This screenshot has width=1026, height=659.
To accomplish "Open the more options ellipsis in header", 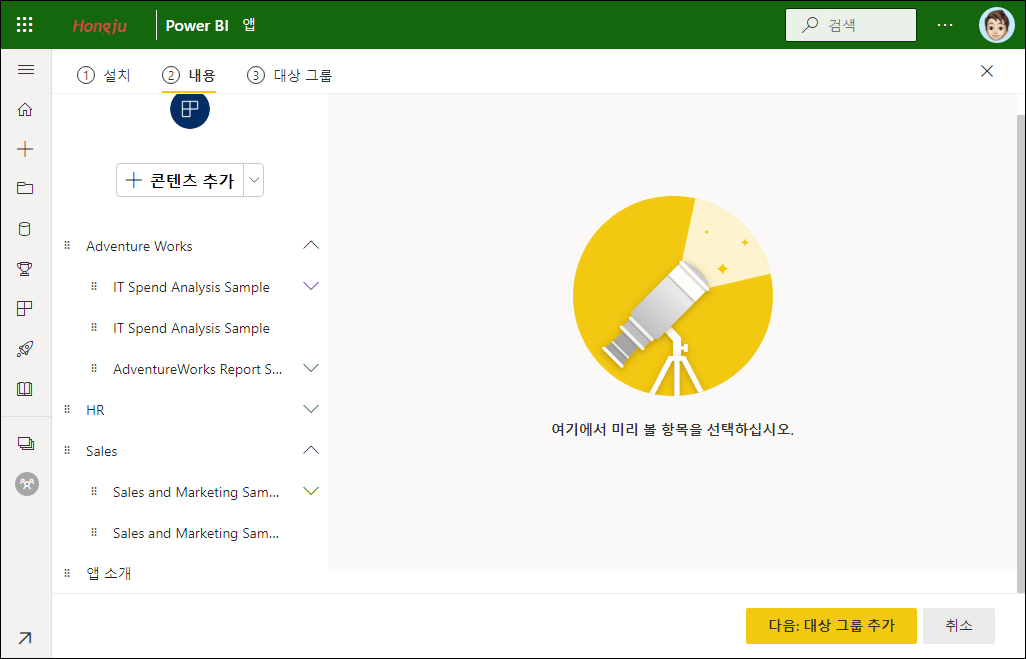I will click(x=945, y=25).
